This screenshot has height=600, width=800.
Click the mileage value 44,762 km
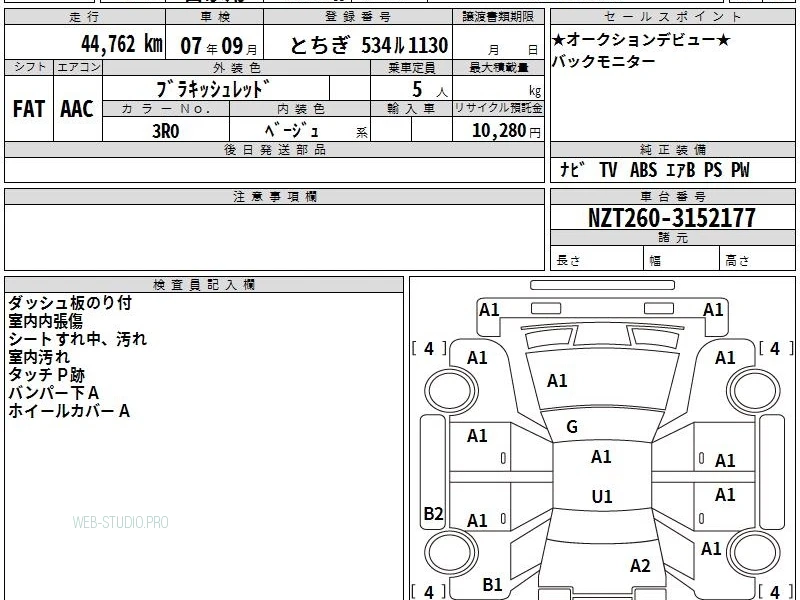click(x=122, y=44)
